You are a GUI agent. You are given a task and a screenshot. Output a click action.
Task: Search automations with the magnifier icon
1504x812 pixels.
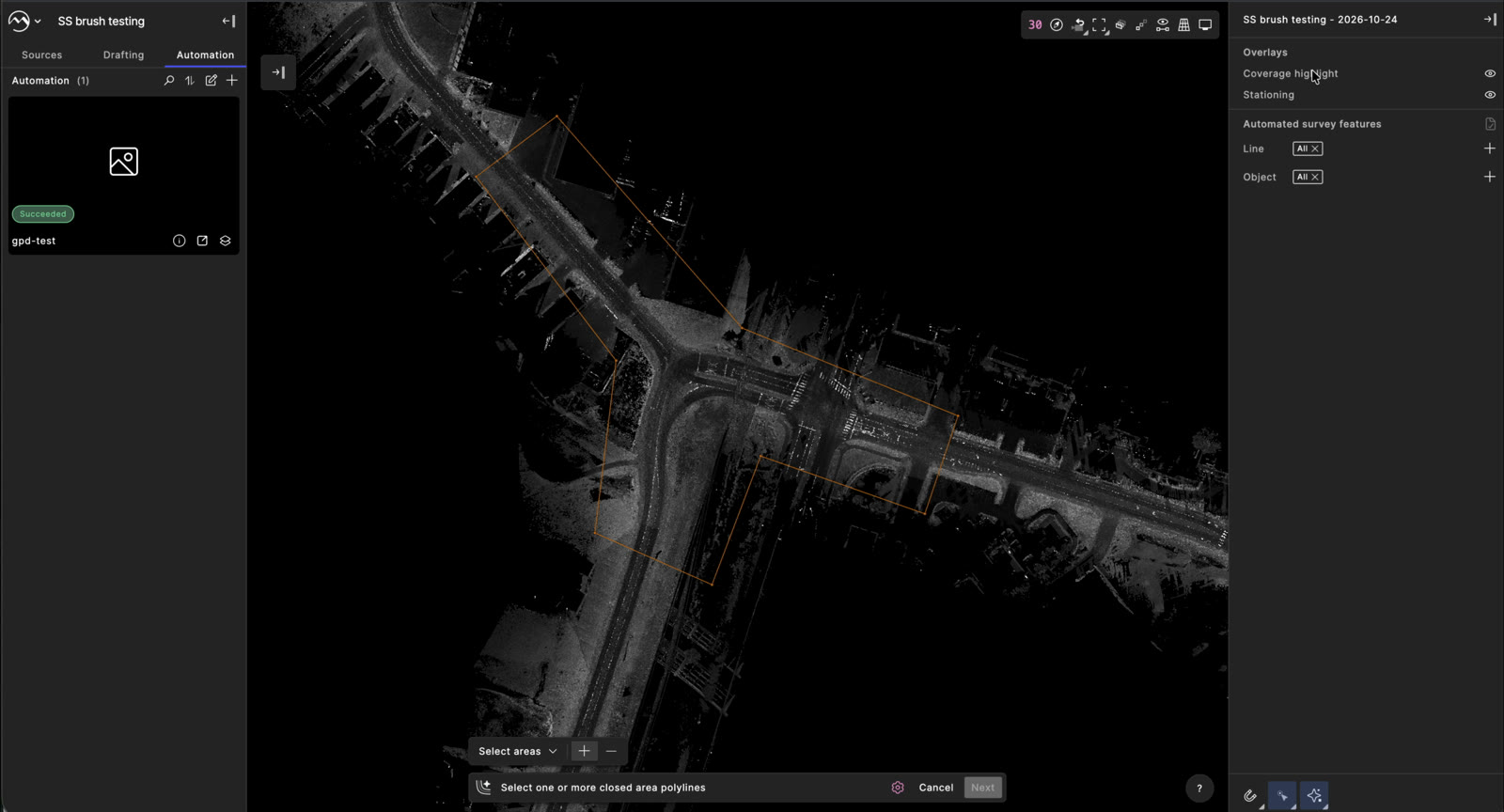point(169,81)
